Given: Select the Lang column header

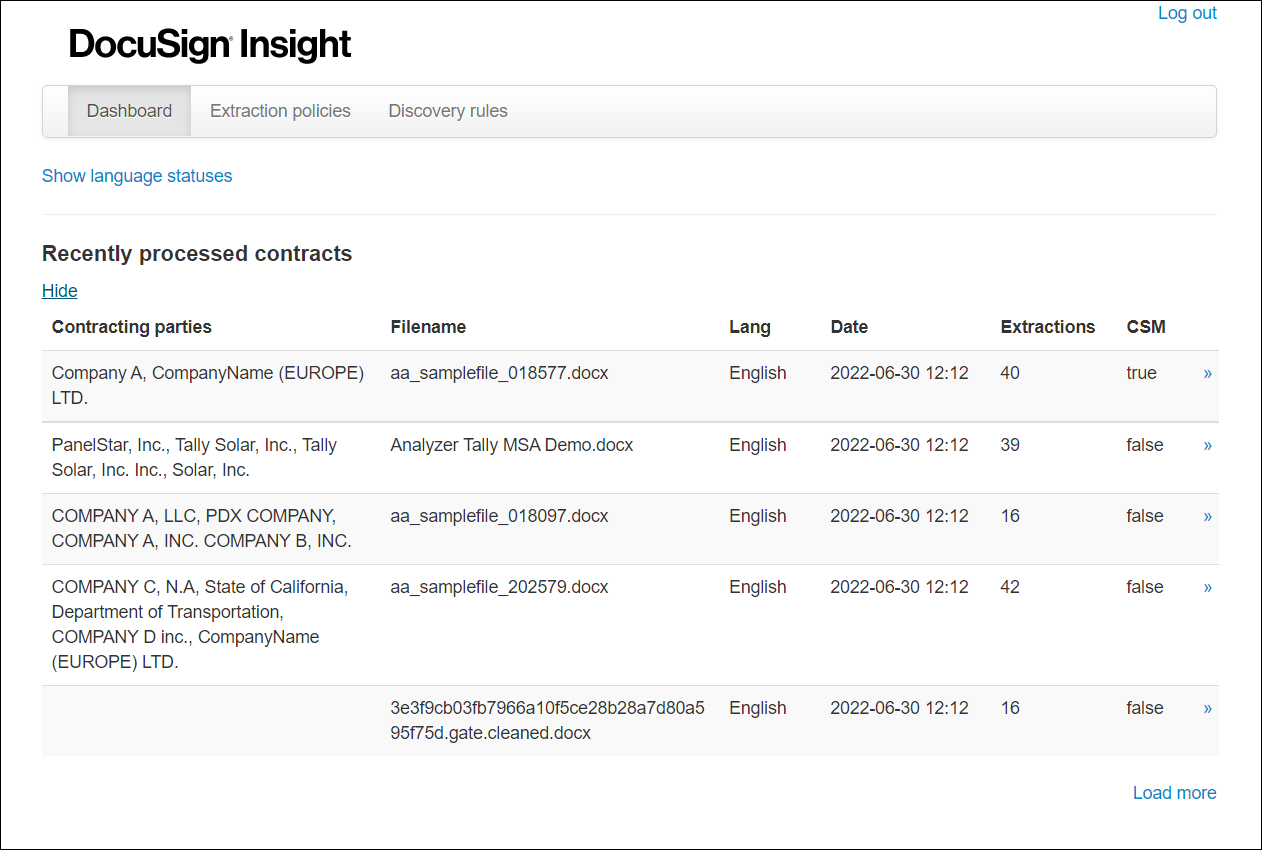Looking at the screenshot, I should click(750, 326).
